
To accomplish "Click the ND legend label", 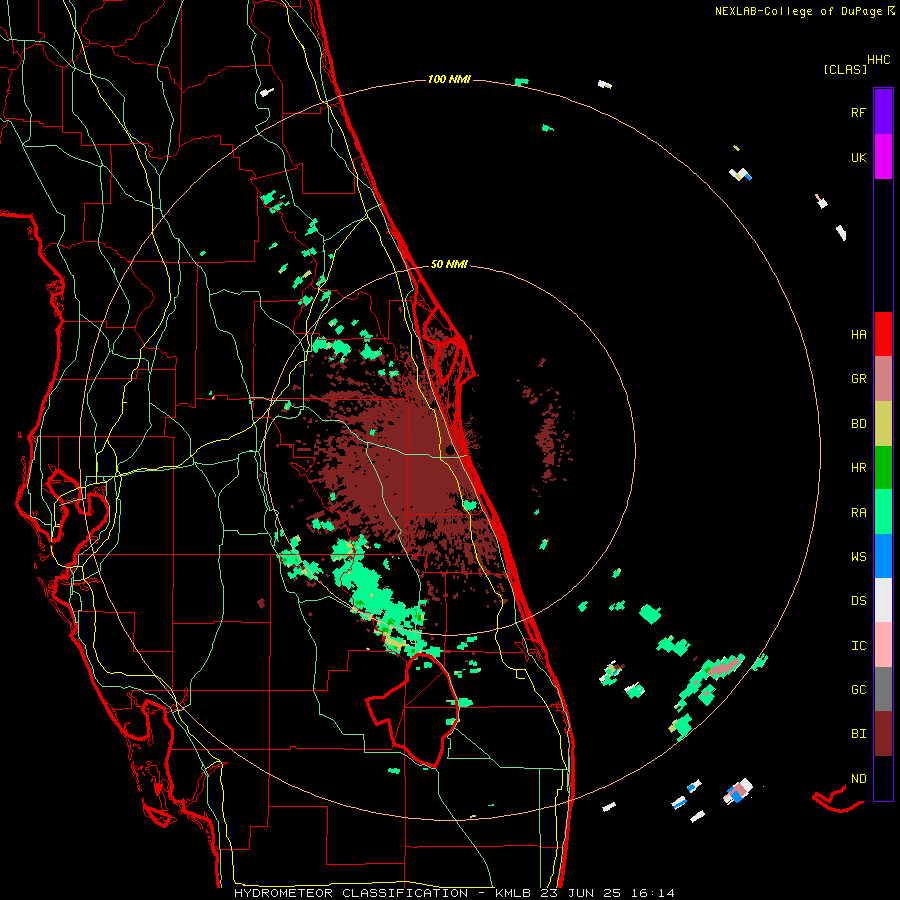I will pyautogui.click(x=858, y=779).
